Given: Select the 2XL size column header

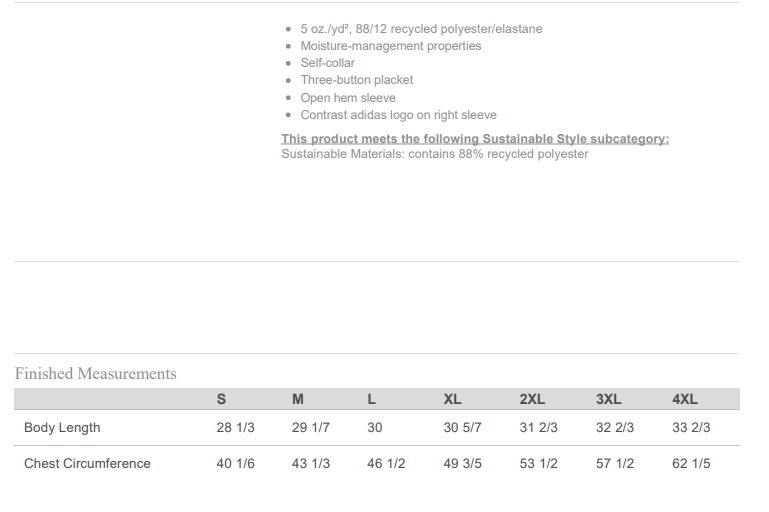Looking at the screenshot, I should (x=532, y=399).
